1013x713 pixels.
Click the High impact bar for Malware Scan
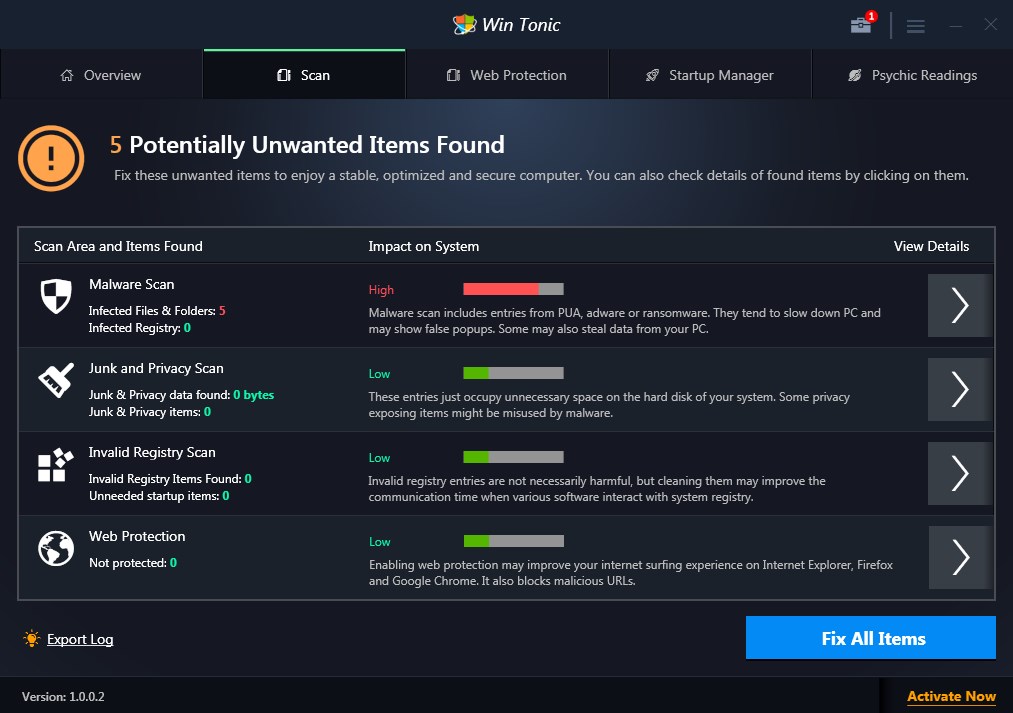[500, 289]
